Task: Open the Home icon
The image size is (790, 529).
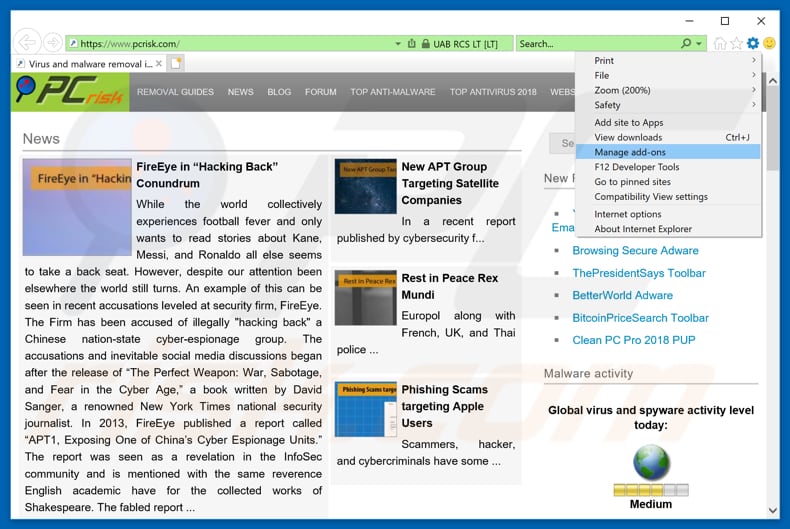Action: (x=720, y=43)
